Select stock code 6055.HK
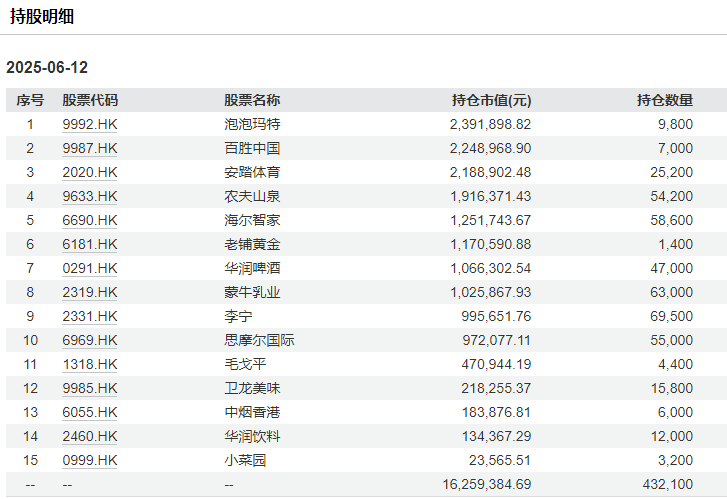Viewport: 727px width, 499px height. pos(89,412)
